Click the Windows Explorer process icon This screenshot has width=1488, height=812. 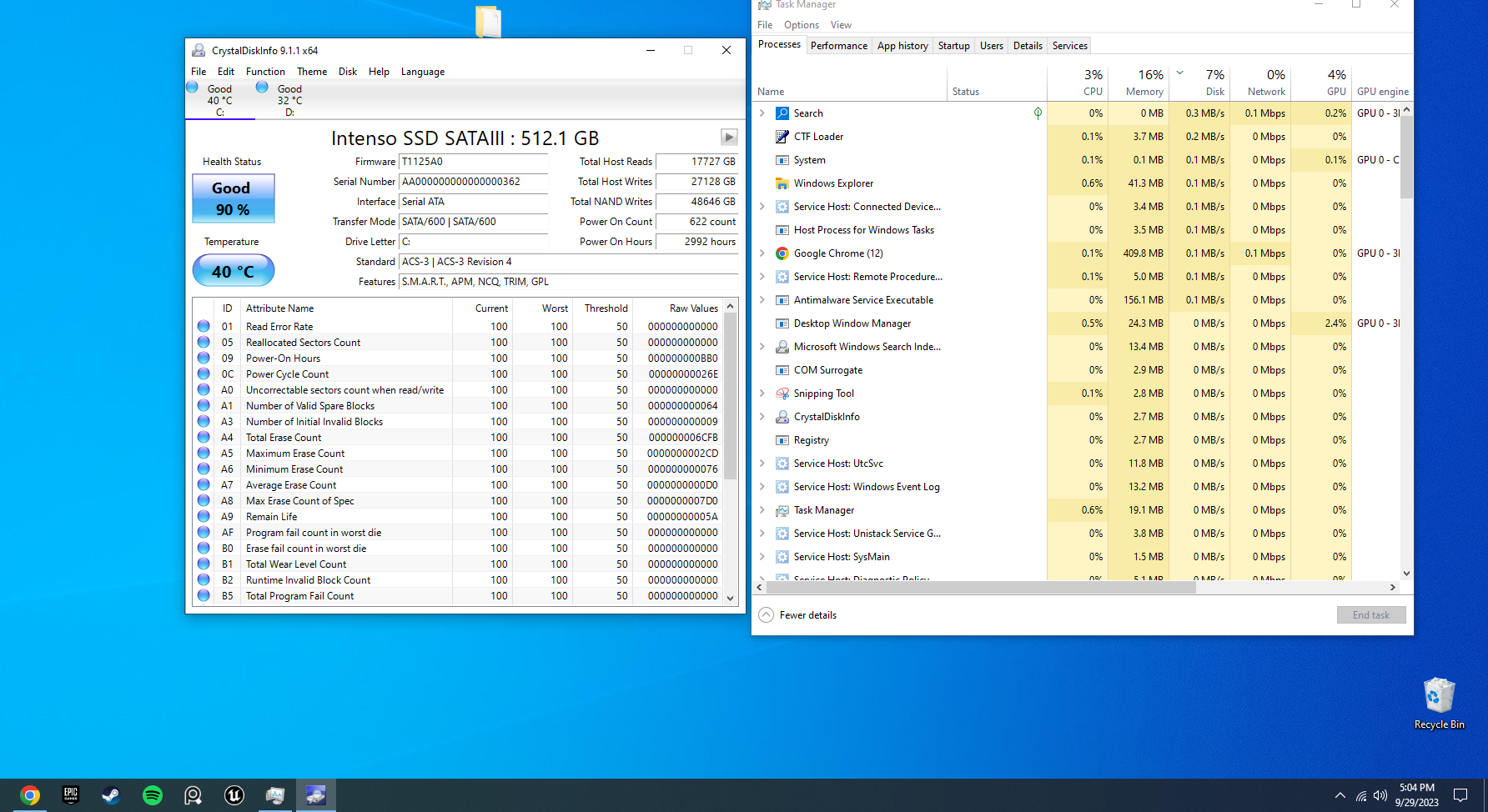[x=782, y=183]
